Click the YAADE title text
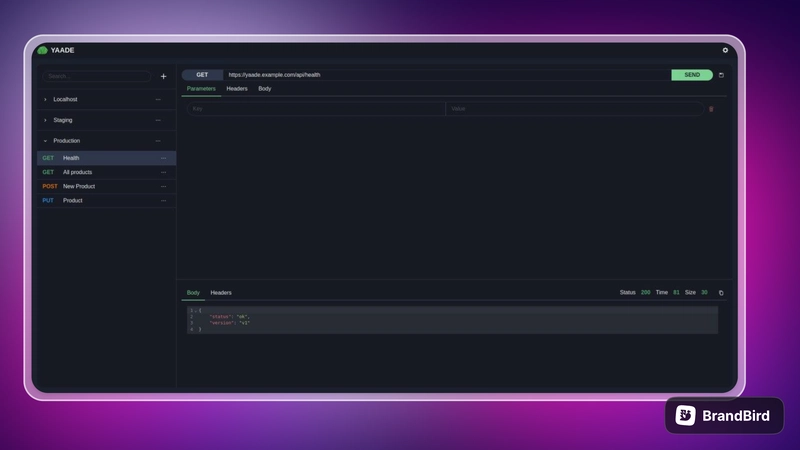 pos(63,50)
